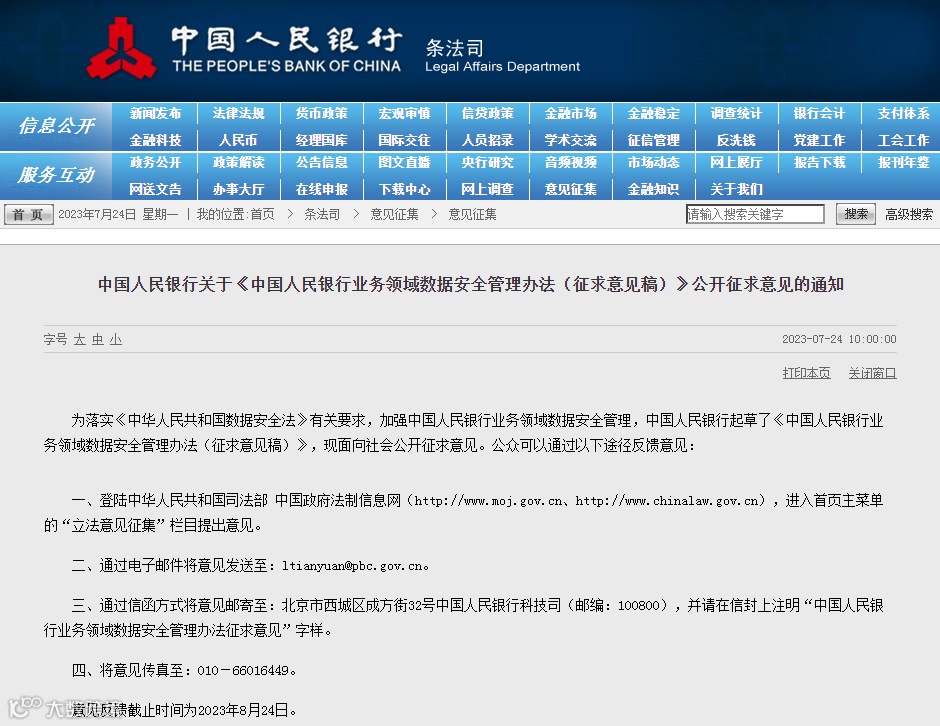The width and height of the screenshot is (940, 726).
Task: Open 货币政策 menu item
Action: 321,113
